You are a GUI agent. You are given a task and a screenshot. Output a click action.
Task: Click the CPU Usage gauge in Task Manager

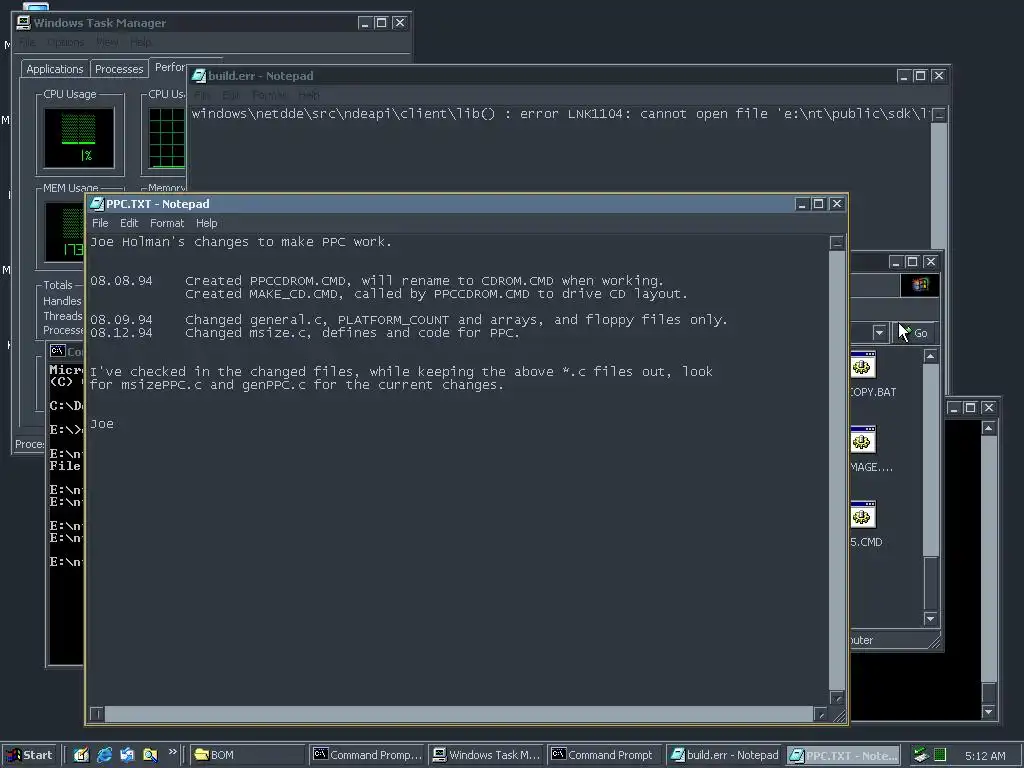79,138
